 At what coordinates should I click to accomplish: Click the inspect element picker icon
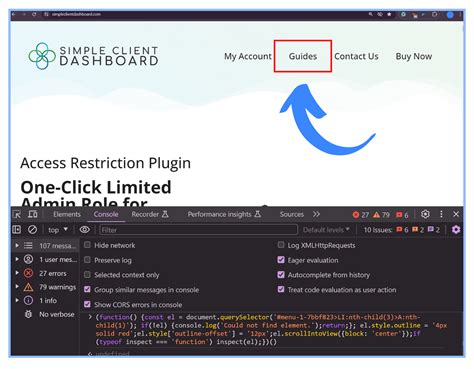[17, 214]
